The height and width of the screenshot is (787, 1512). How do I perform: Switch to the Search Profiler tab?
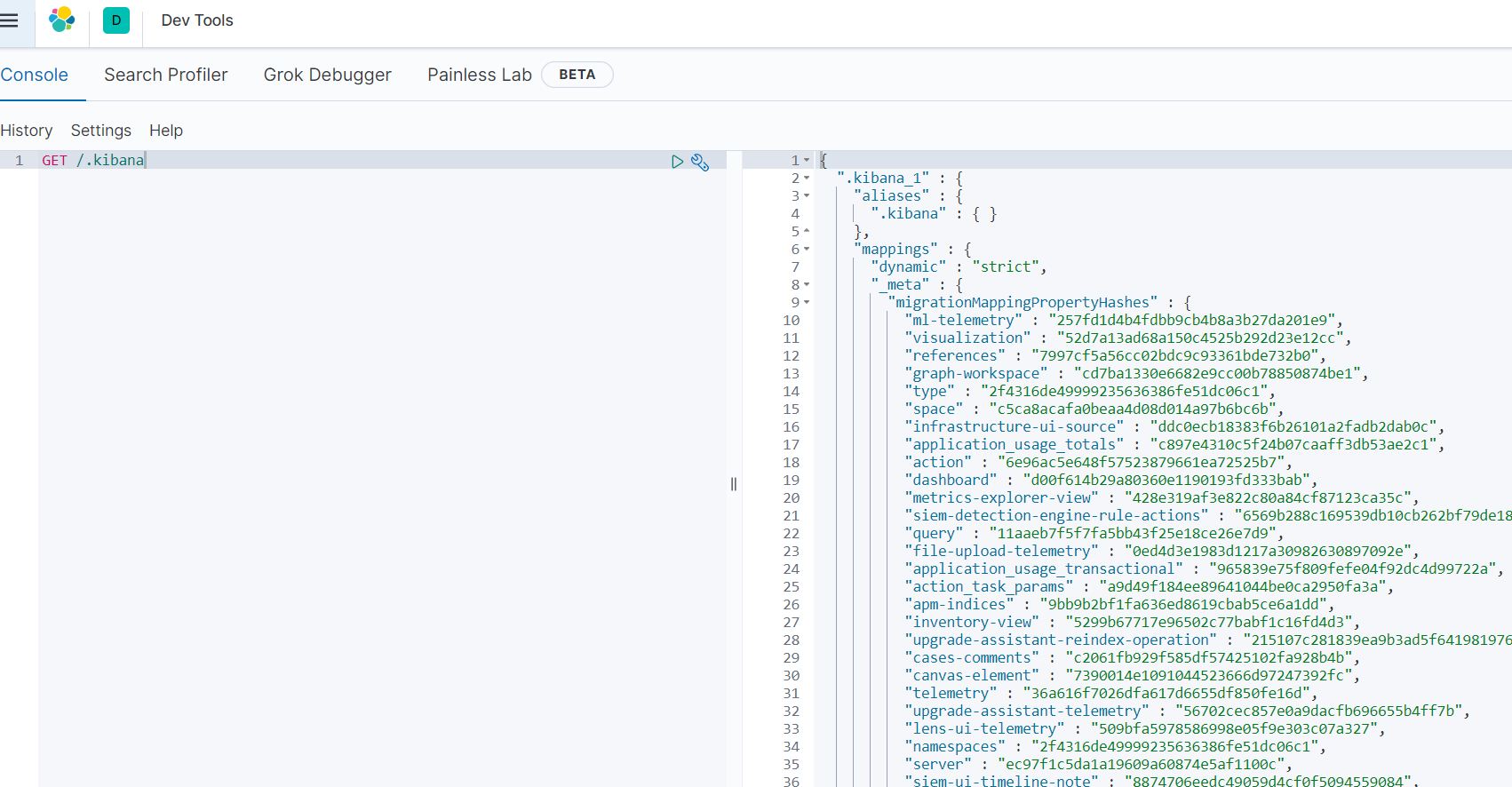coord(166,75)
